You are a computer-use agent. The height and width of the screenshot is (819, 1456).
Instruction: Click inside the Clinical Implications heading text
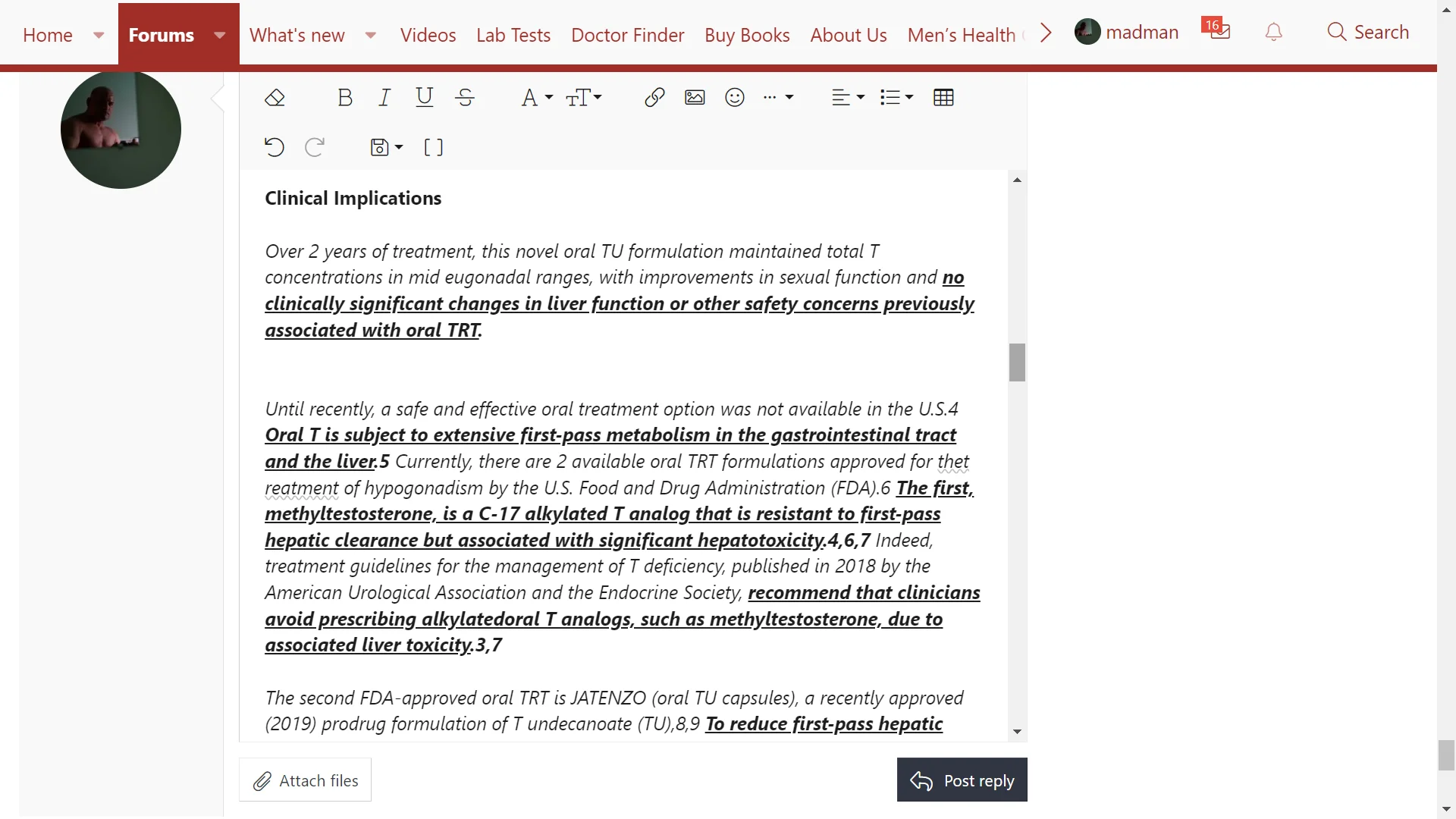tap(353, 199)
